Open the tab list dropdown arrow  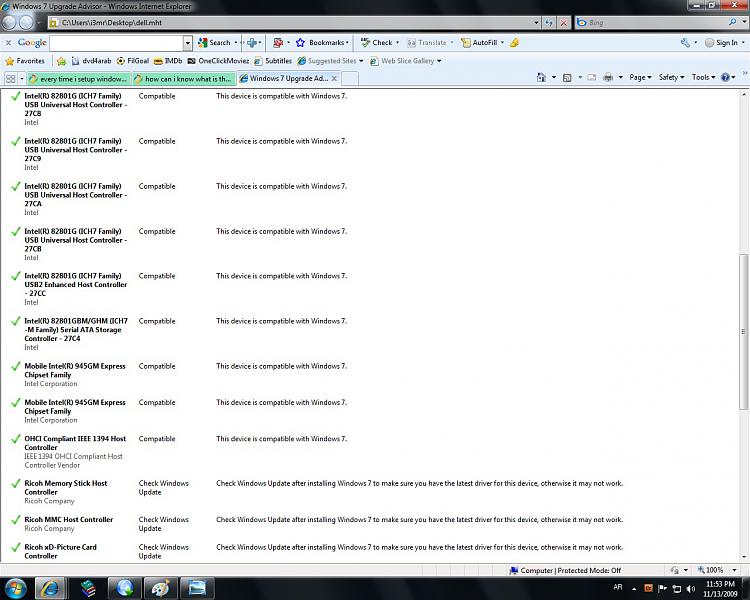[22, 78]
